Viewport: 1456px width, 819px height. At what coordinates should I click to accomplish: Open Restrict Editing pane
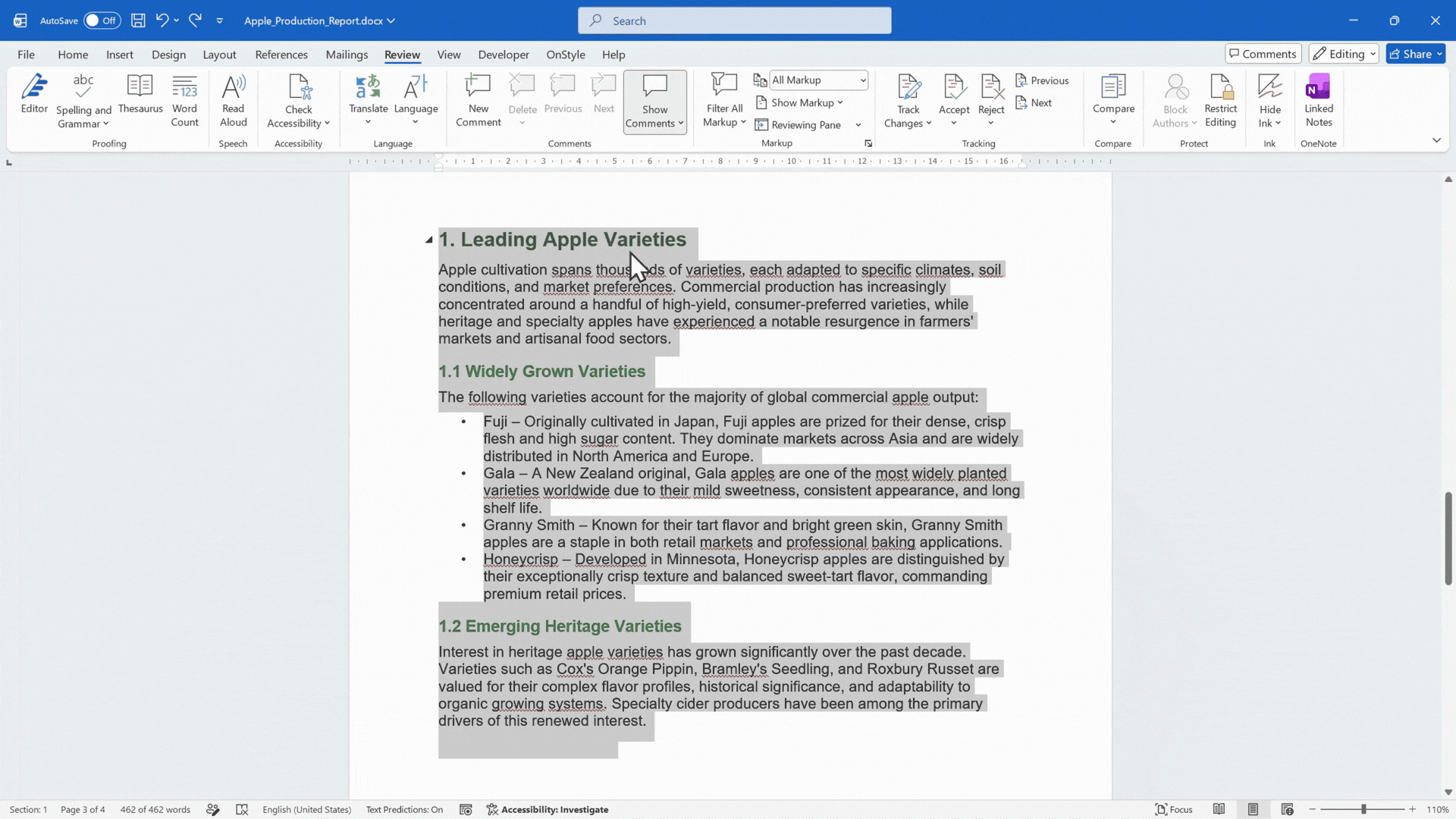(x=1220, y=101)
